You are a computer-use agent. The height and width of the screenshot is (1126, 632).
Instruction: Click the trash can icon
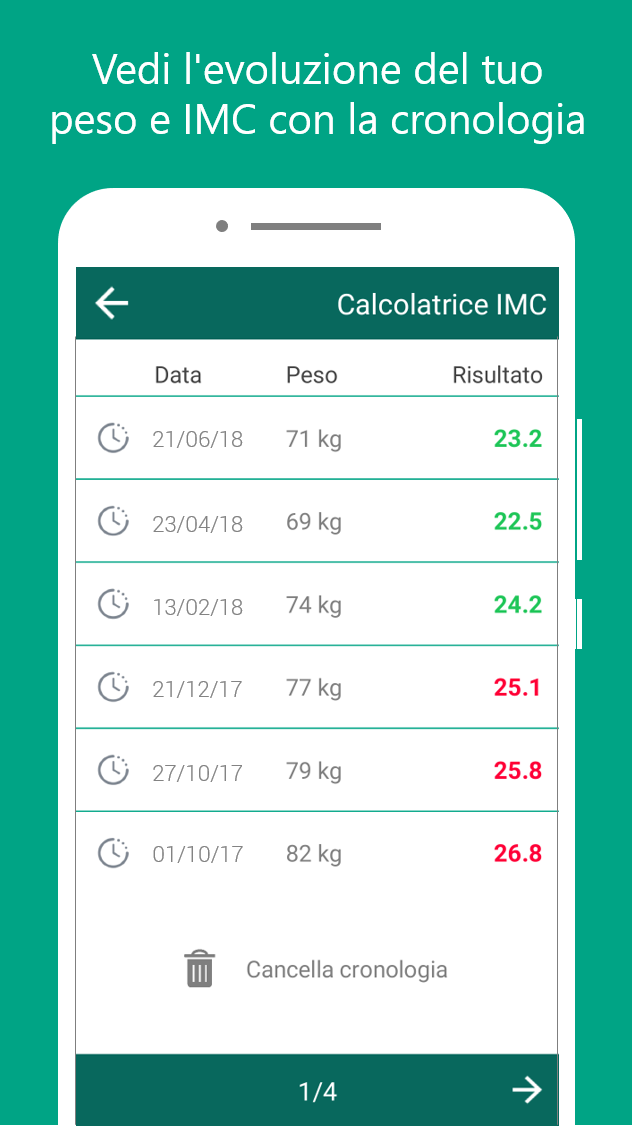pyautogui.click(x=199, y=969)
